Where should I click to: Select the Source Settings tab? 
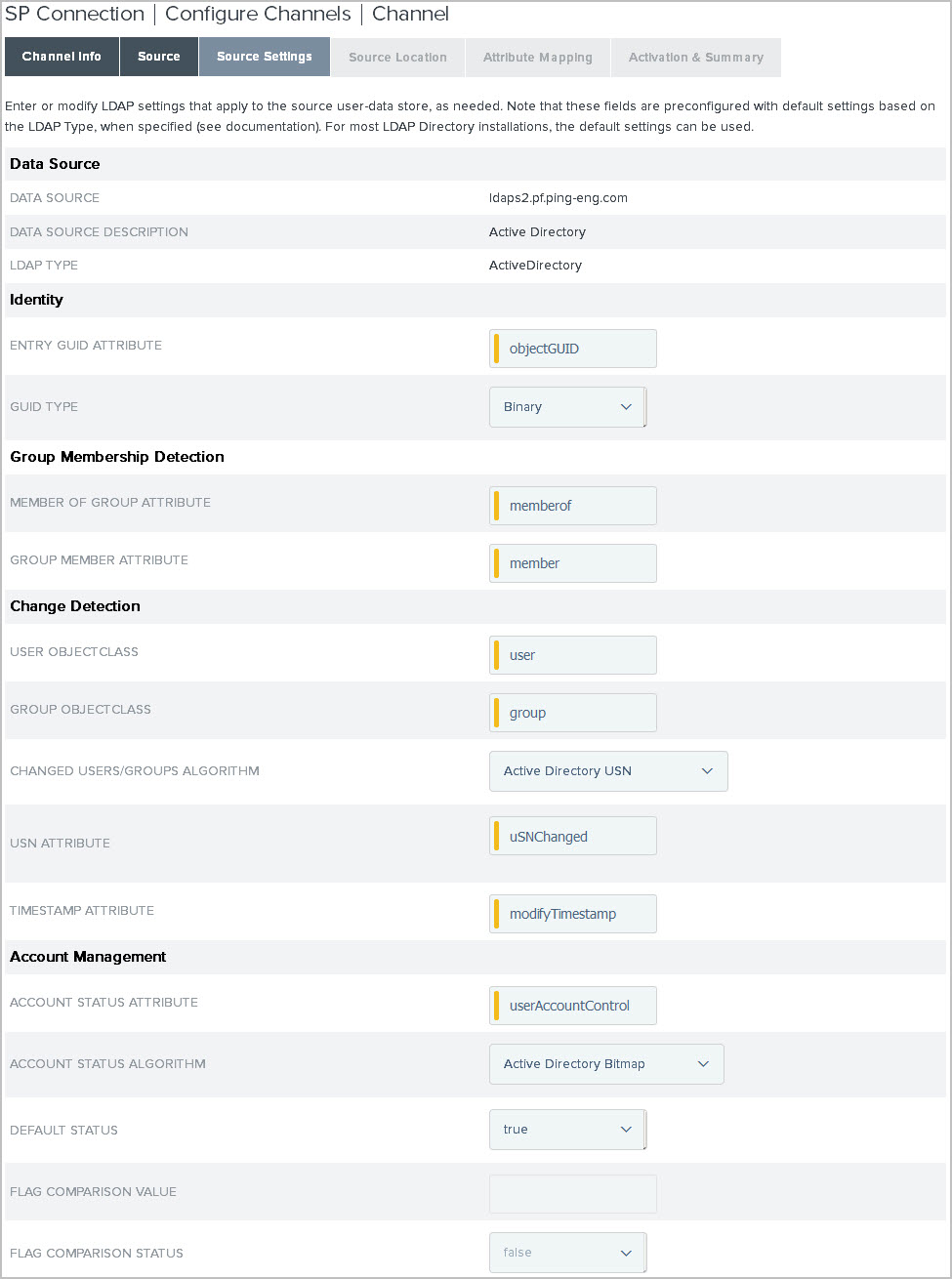click(264, 57)
